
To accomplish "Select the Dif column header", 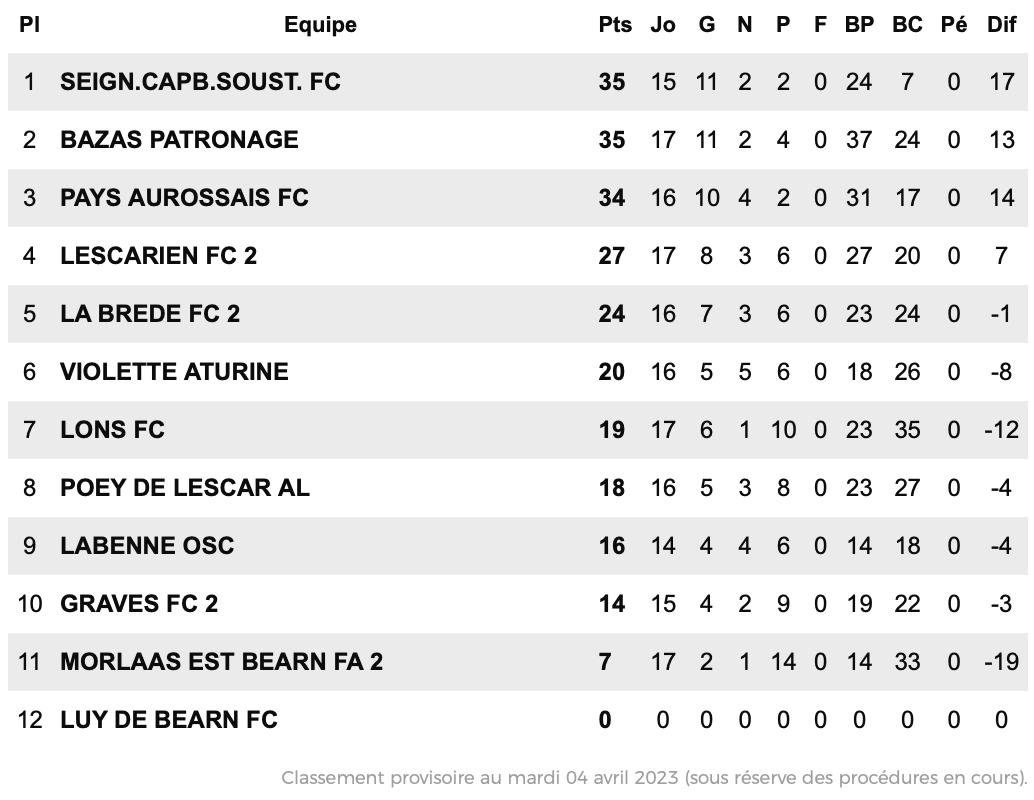I will click(1001, 24).
